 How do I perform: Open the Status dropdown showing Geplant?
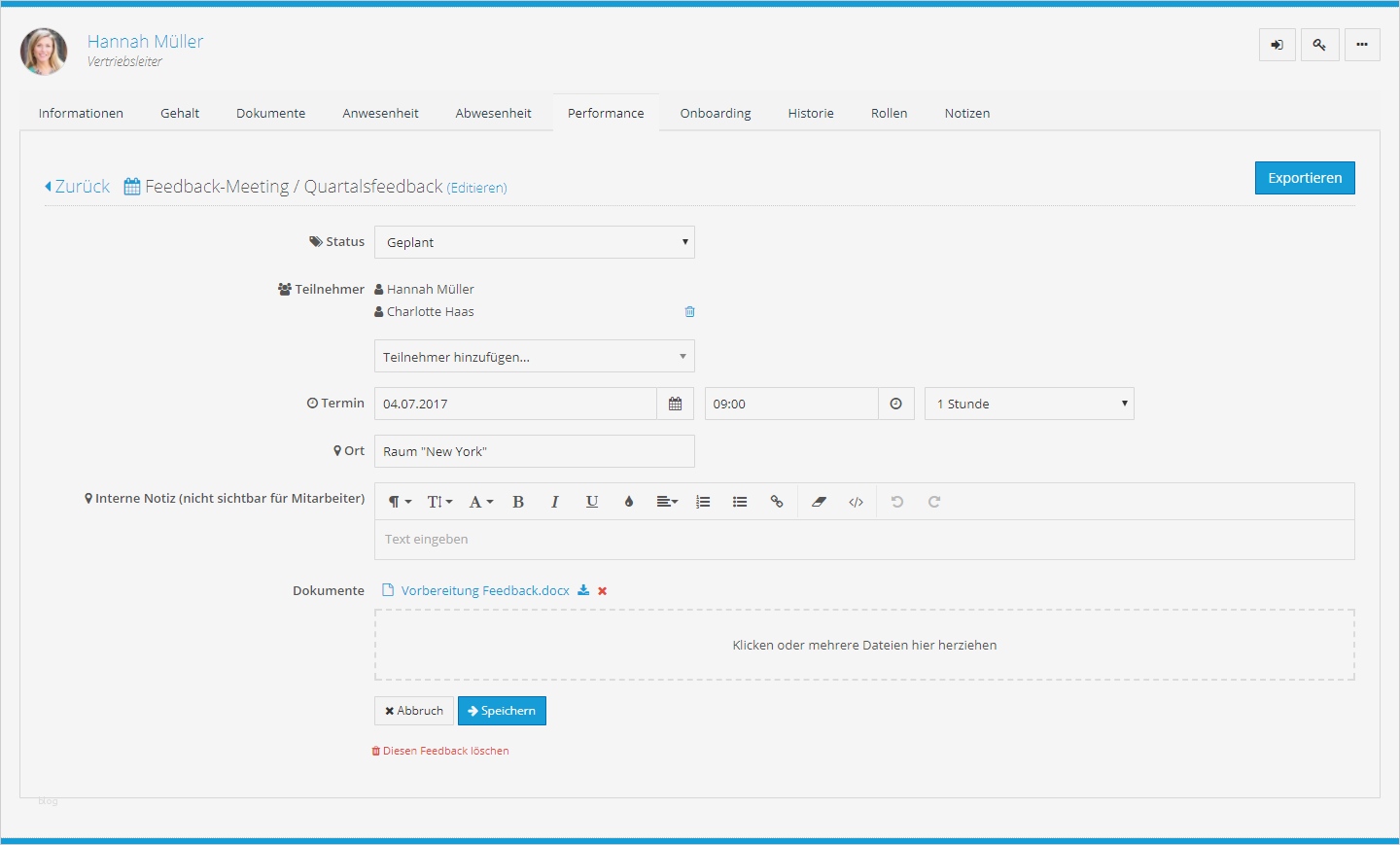[x=535, y=242]
